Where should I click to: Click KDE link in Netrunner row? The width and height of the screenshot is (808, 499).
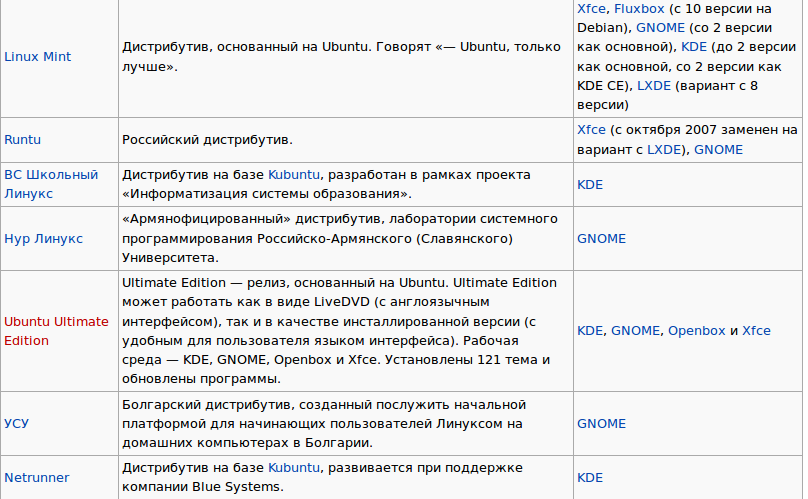(x=590, y=478)
